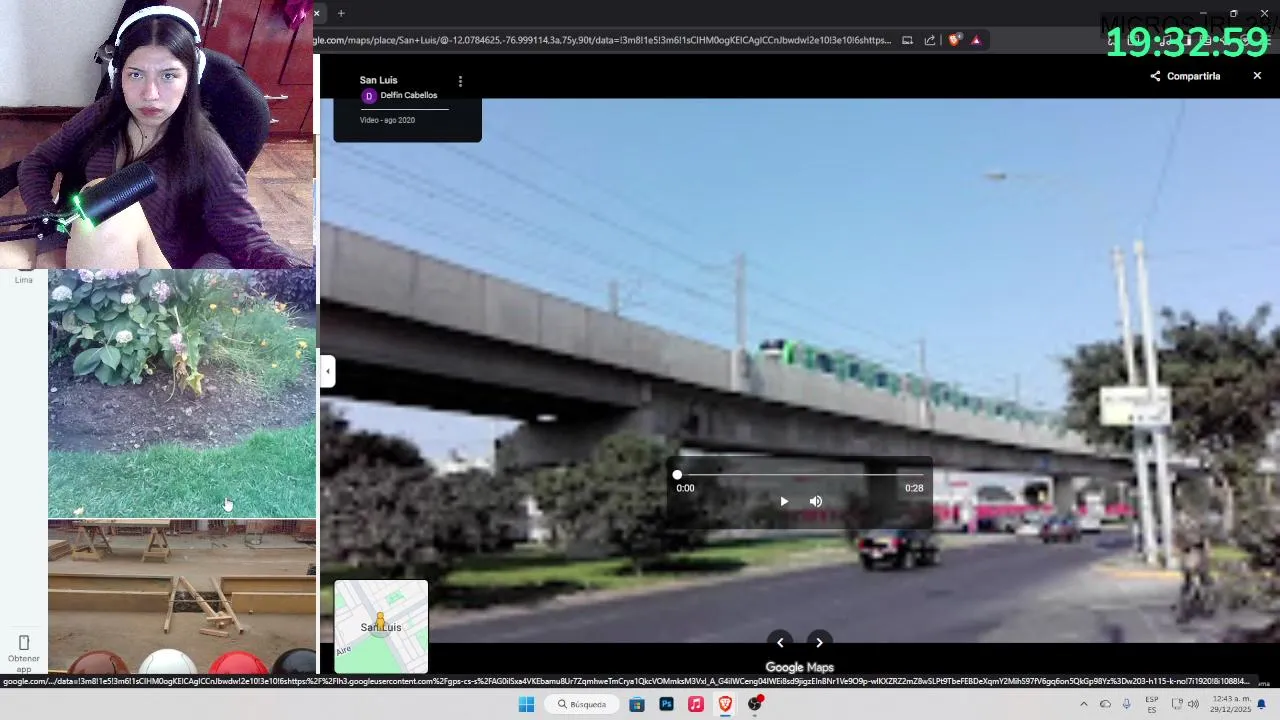The image size is (1280, 720).
Task: Go to the previous photo arrow
Action: click(780, 643)
